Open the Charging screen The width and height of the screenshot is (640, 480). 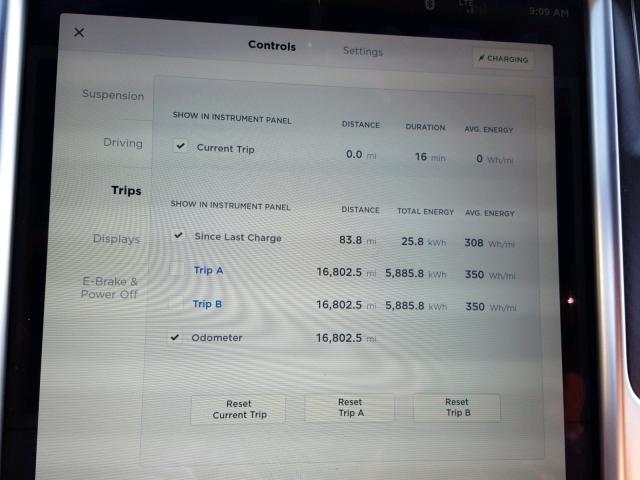tap(502, 59)
